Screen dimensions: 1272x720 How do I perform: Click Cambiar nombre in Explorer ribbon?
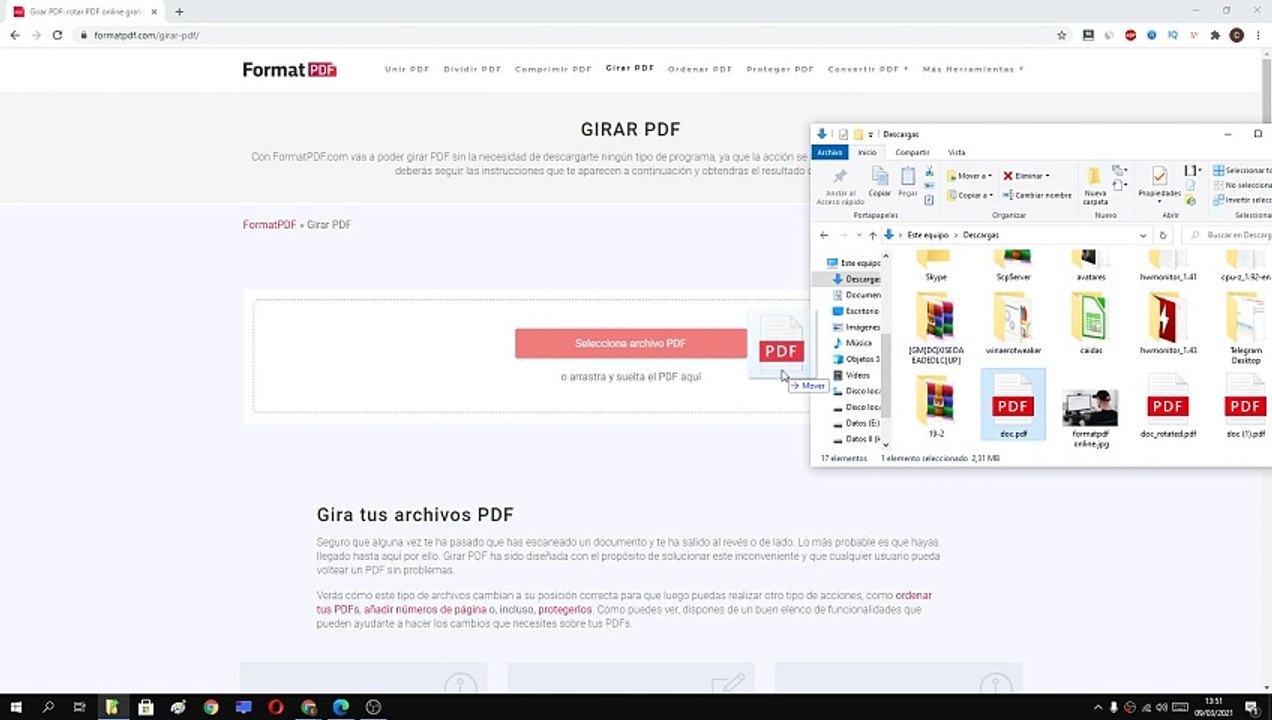click(1037, 195)
